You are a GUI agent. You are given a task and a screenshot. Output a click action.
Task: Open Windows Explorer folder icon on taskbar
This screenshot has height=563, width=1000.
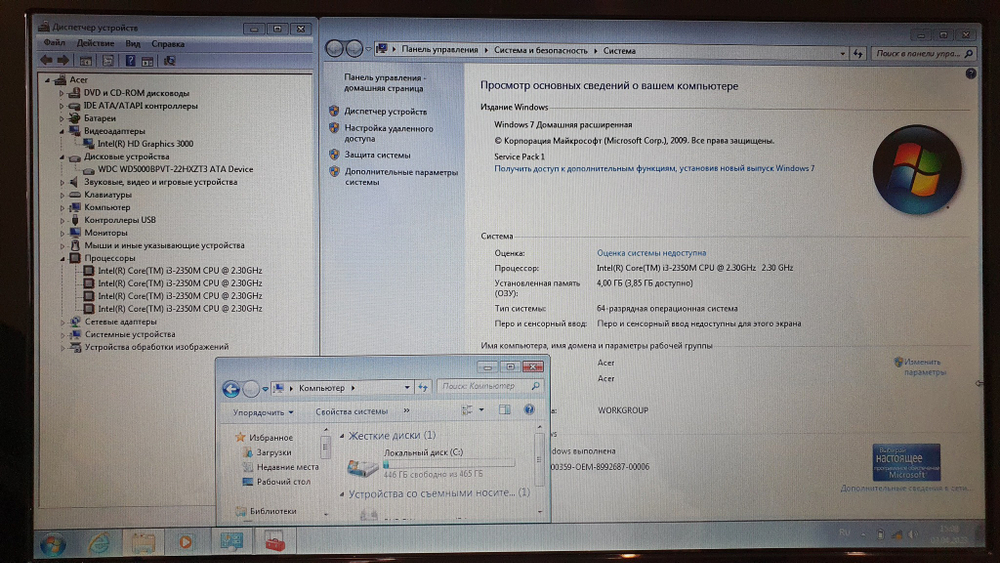[x=143, y=543]
